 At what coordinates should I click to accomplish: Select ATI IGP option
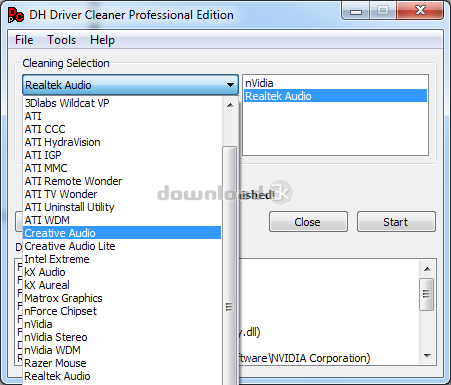pos(122,155)
